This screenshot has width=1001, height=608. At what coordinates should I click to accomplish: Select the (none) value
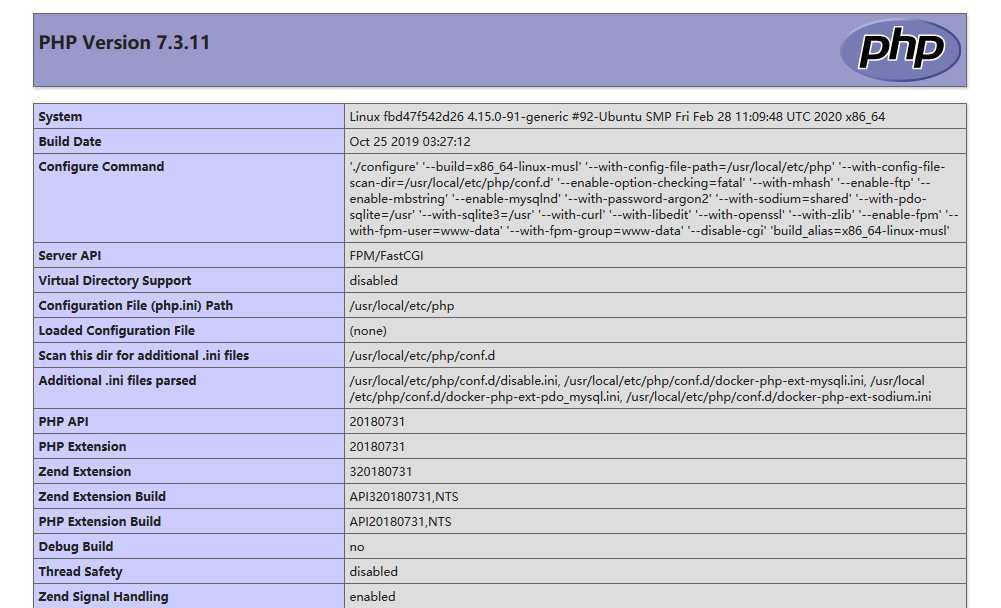coord(368,330)
